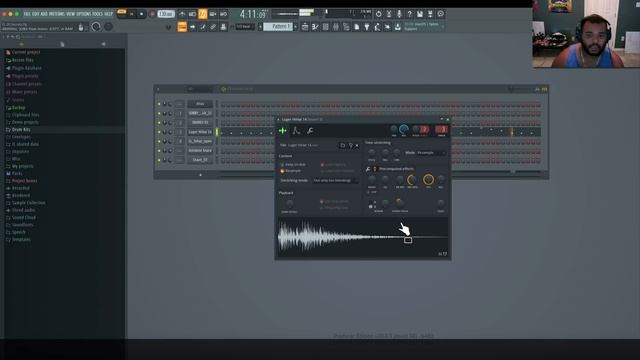
Task: Open the PATTERNS menu
Action: click(57, 14)
